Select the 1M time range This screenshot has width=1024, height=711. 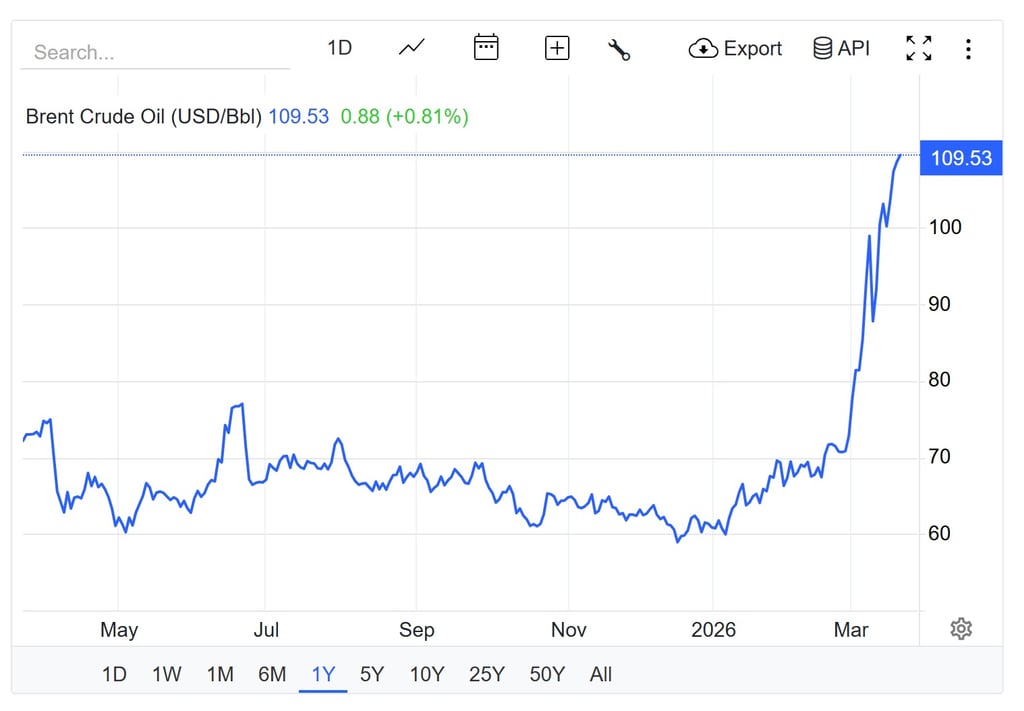pos(220,674)
